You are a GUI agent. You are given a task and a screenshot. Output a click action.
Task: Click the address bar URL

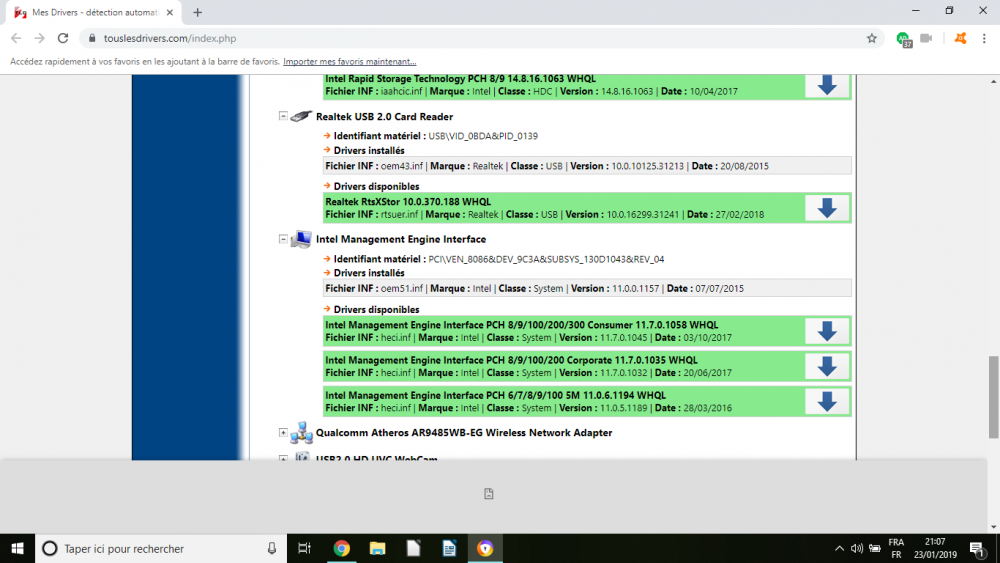pos(170,38)
